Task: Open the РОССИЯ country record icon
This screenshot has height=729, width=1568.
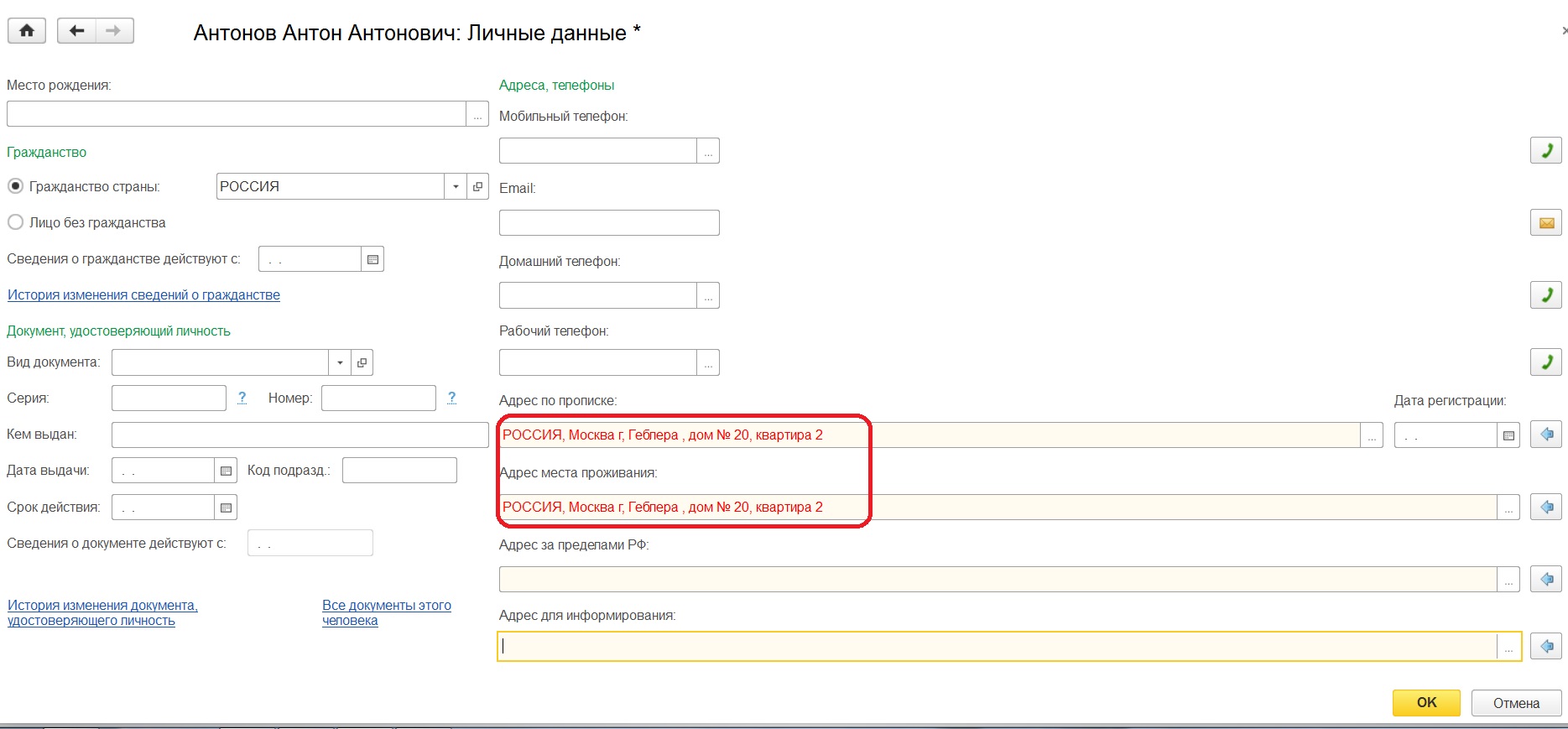Action: point(477,186)
